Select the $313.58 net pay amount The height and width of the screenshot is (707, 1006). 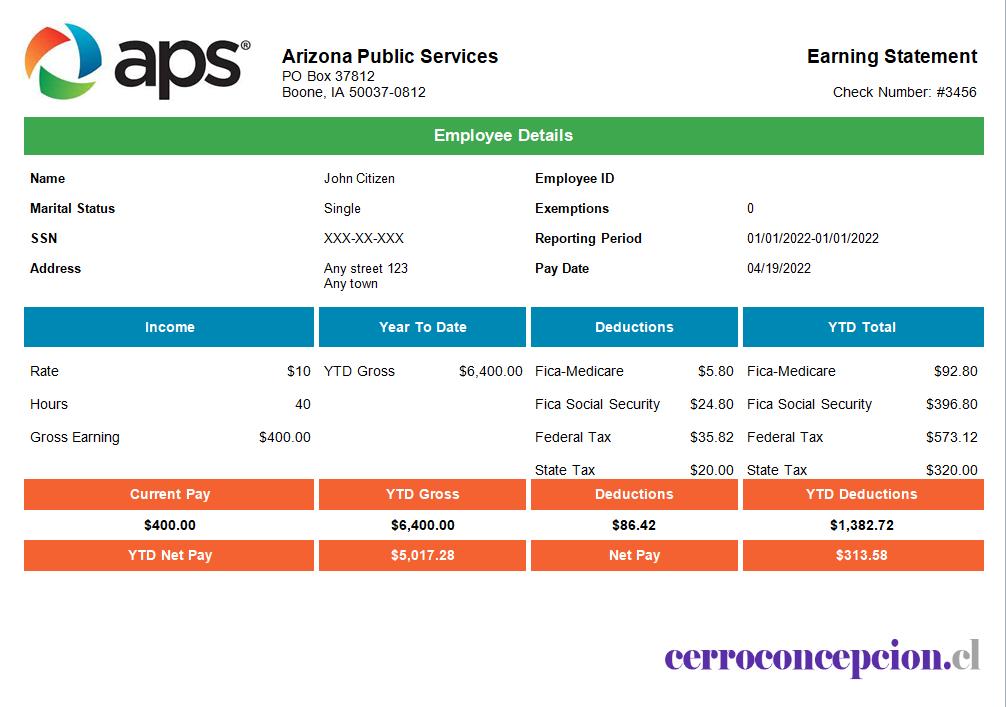pos(863,555)
